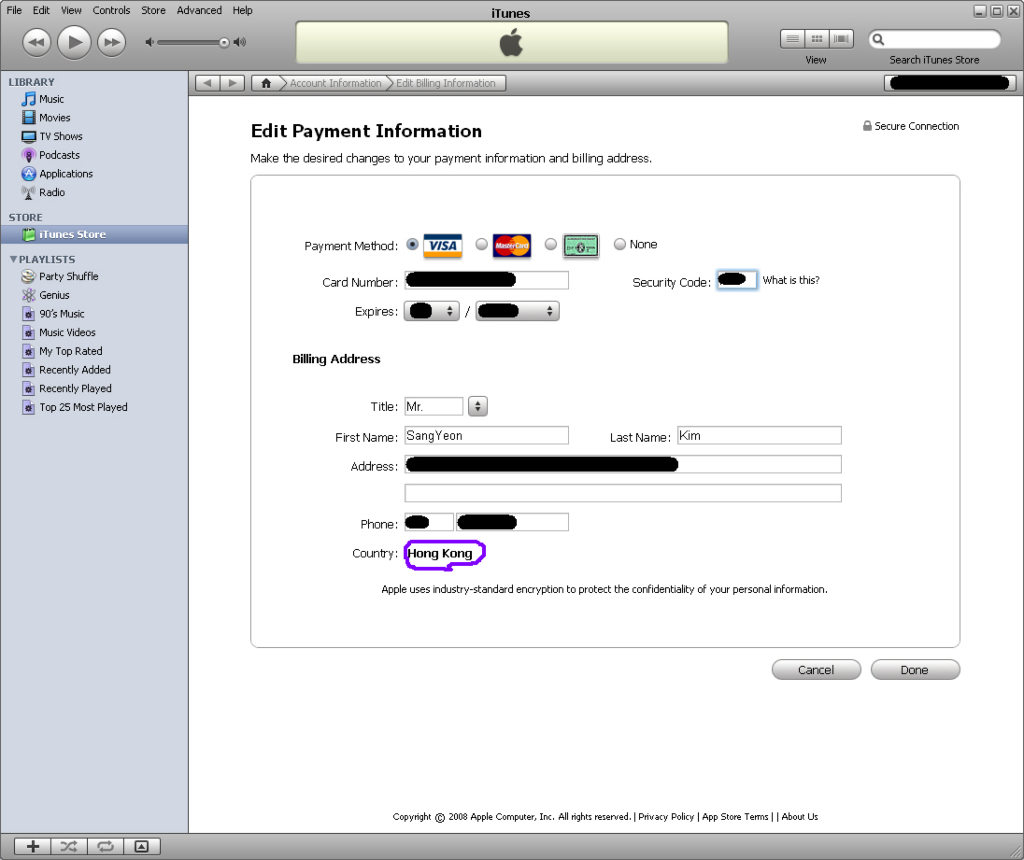Open the Edit menu
The image size is (1024, 860).
pyautogui.click(x=41, y=10)
